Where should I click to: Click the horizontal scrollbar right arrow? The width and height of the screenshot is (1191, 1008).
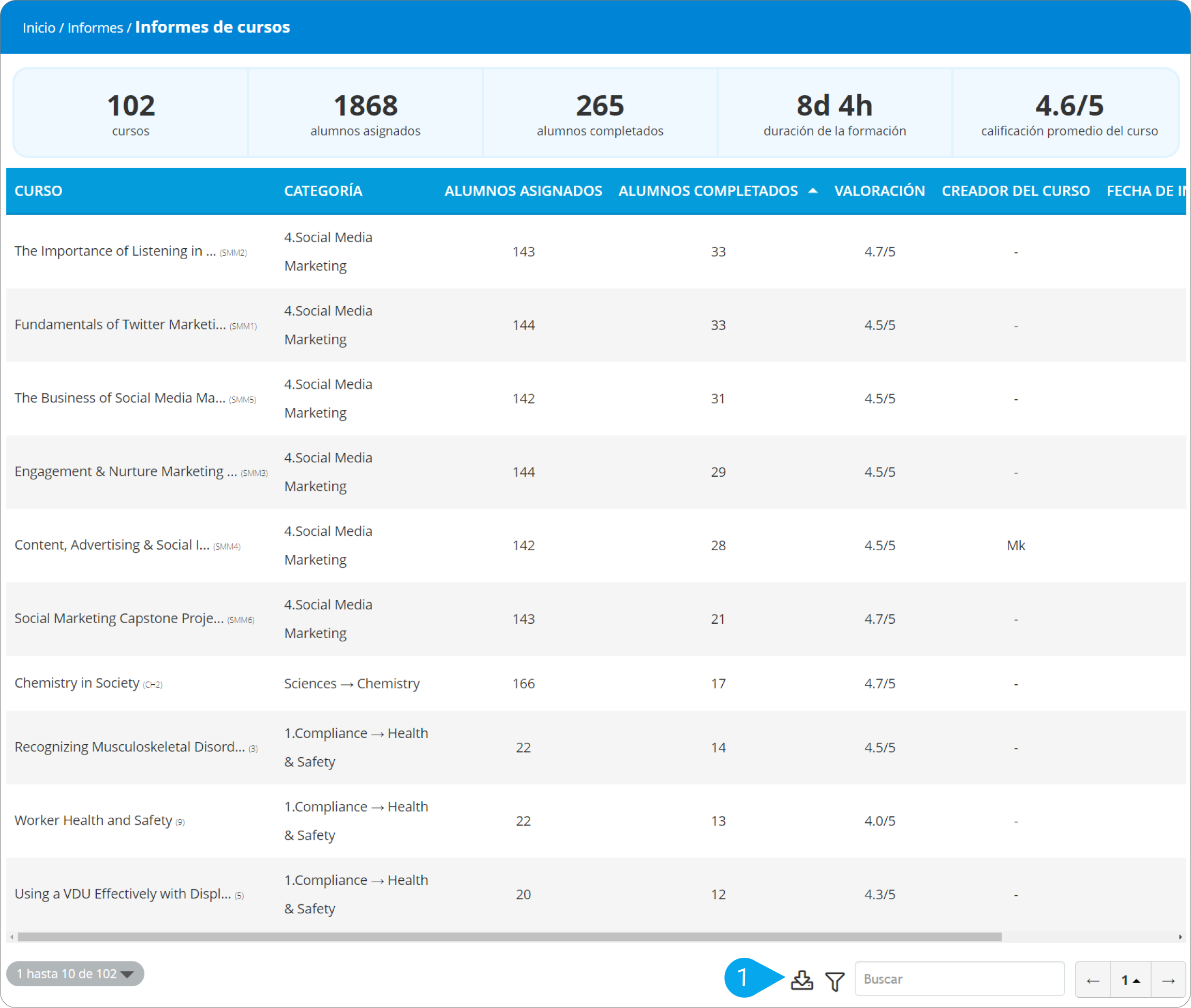point(1180,937)
